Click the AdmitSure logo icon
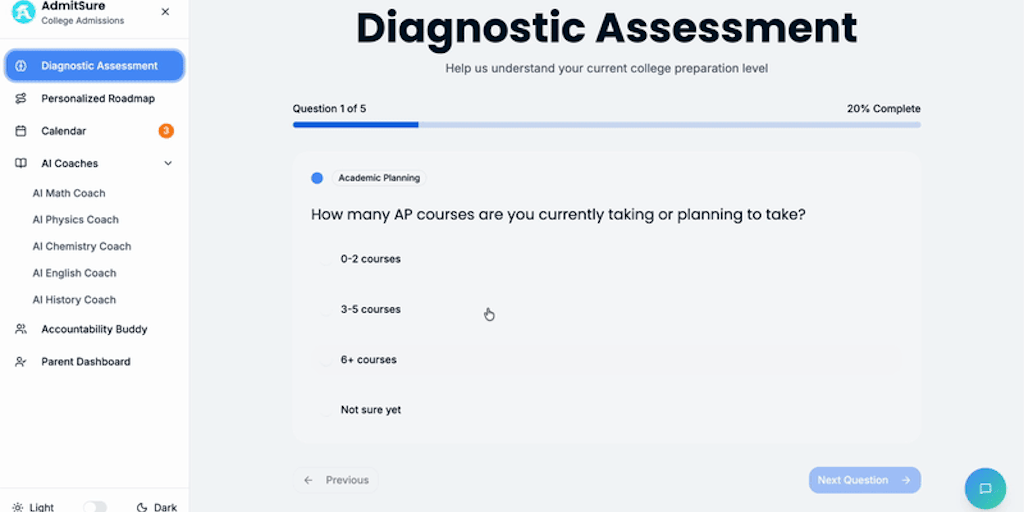Image resolution: width=1024 pixels, height=512 pixels. (23, 12)
